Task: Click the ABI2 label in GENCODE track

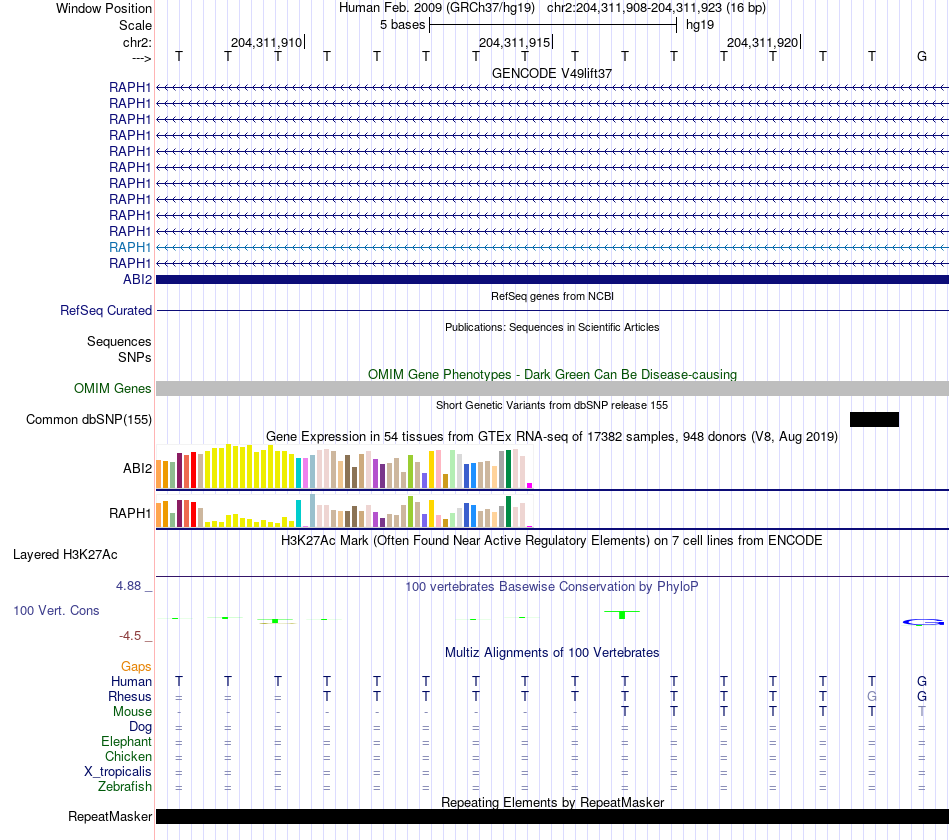Action: (x=138, y=279)
